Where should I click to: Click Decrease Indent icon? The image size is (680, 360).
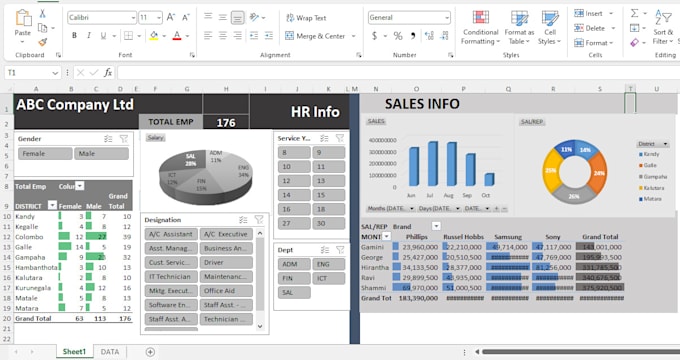[x=254, y=36]
